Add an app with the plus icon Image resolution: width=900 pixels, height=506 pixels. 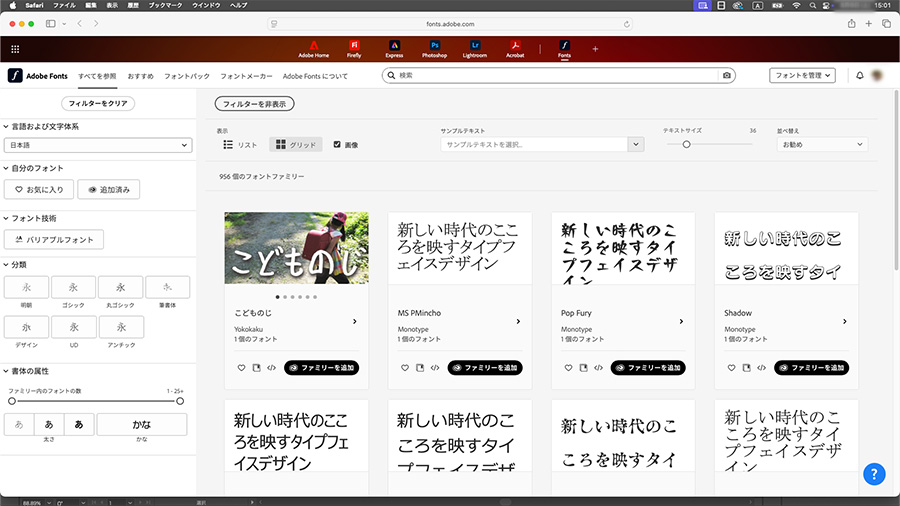pos(595,49)
